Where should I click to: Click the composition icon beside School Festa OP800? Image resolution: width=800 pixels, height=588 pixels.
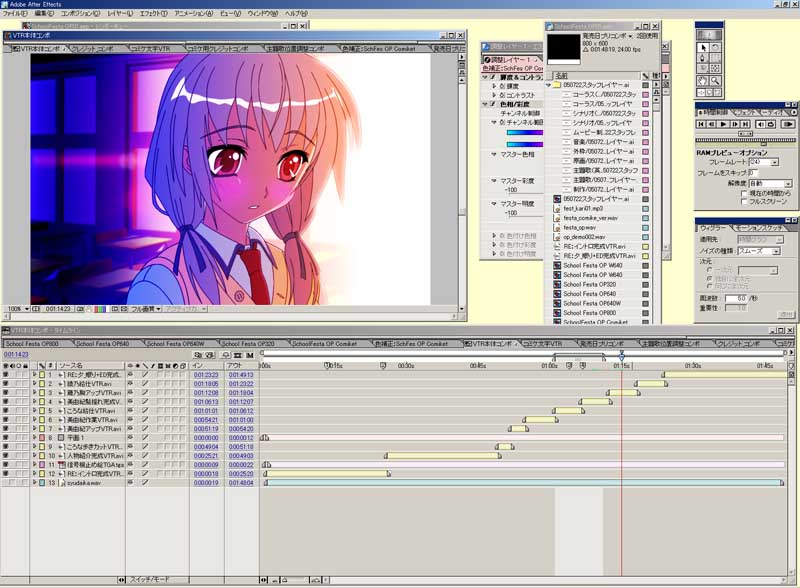[557, 313]
